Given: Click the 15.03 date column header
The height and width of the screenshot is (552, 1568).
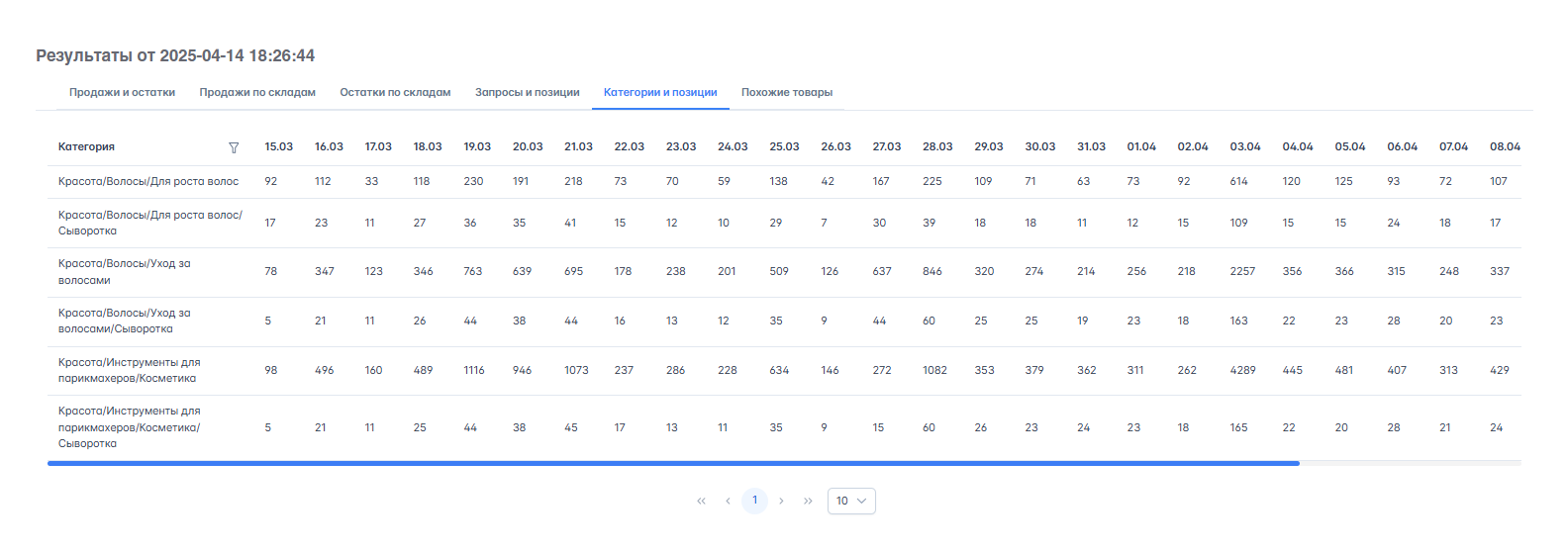Looking at the screenshot, I should [x=278, y=147].
